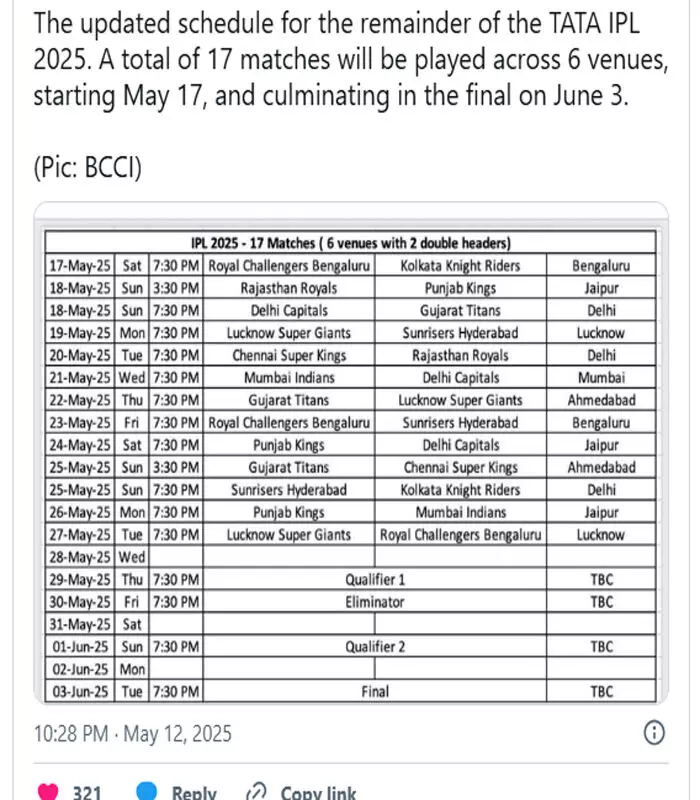
Task: Click the schedule table title header
Action: click(x=351, y=243)
